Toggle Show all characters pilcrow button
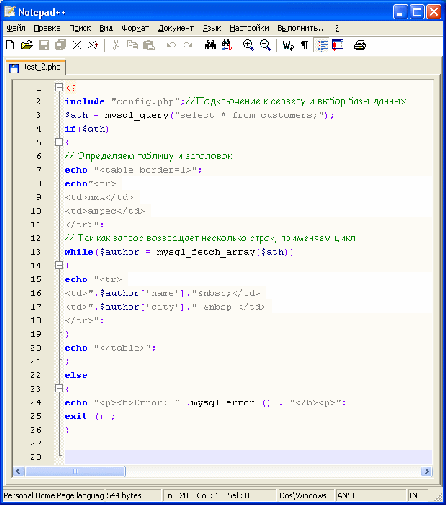The image size is (447, 506). 305,45
